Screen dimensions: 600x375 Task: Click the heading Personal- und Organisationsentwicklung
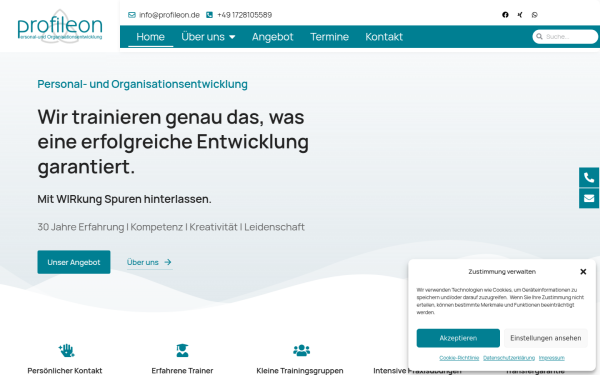142,84
